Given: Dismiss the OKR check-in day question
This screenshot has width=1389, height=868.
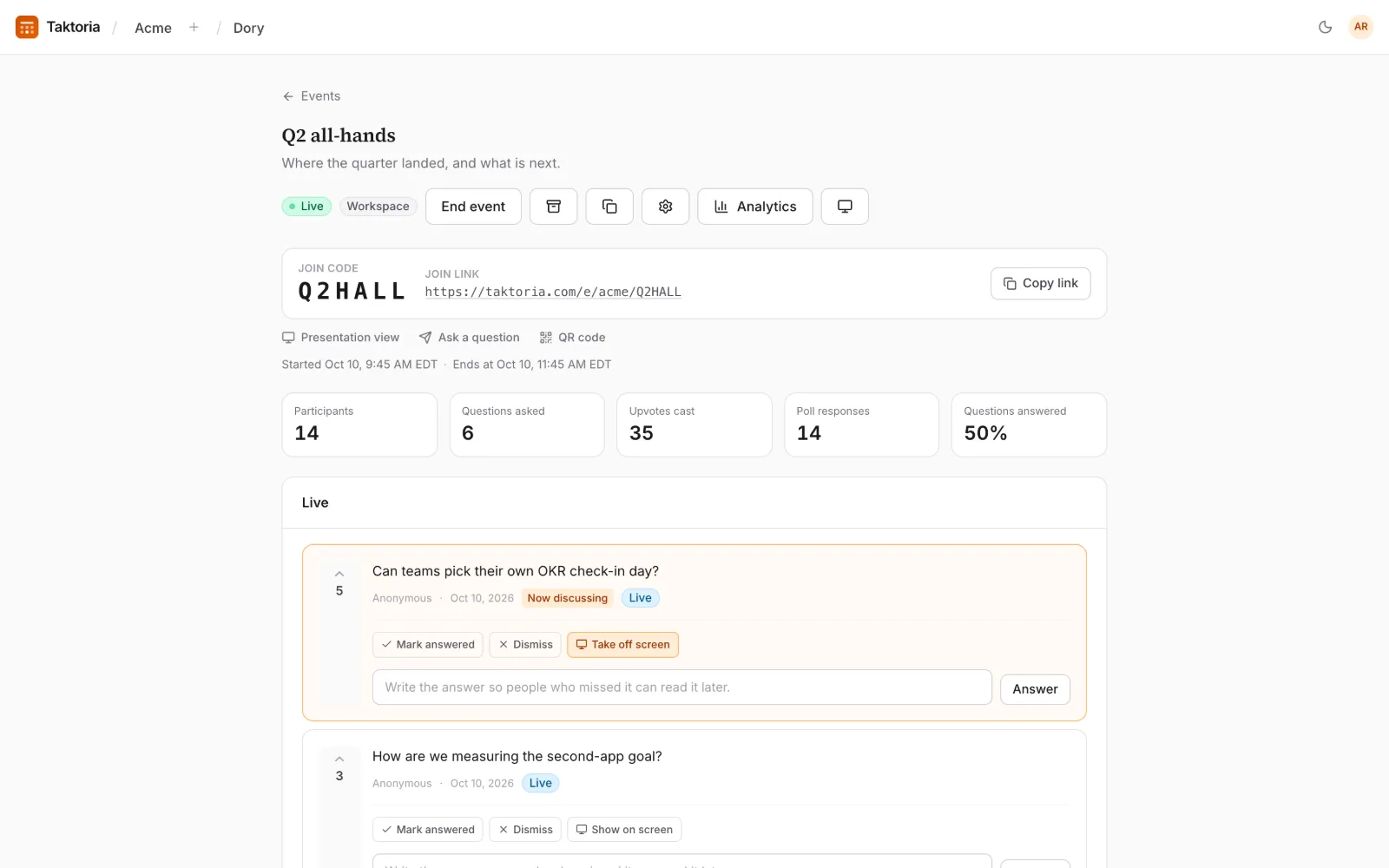Looking at the screenshot, I should [x=525, y=645].
